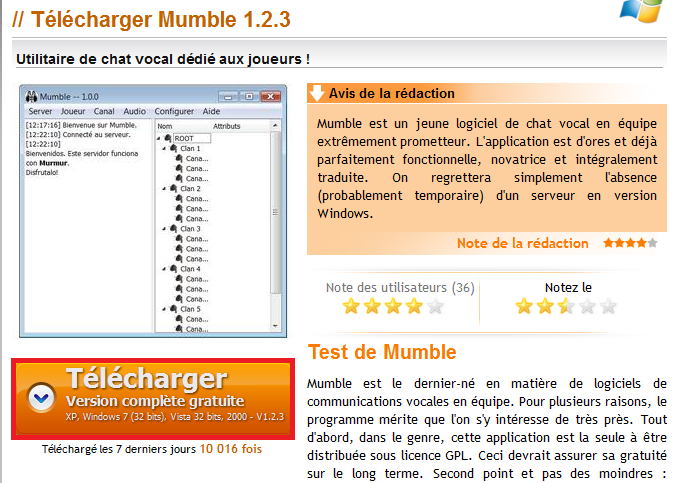This screenshot has width=677, height=483.
Task: Click the Clan 2 channel icon
Action: tap(174, 188)
